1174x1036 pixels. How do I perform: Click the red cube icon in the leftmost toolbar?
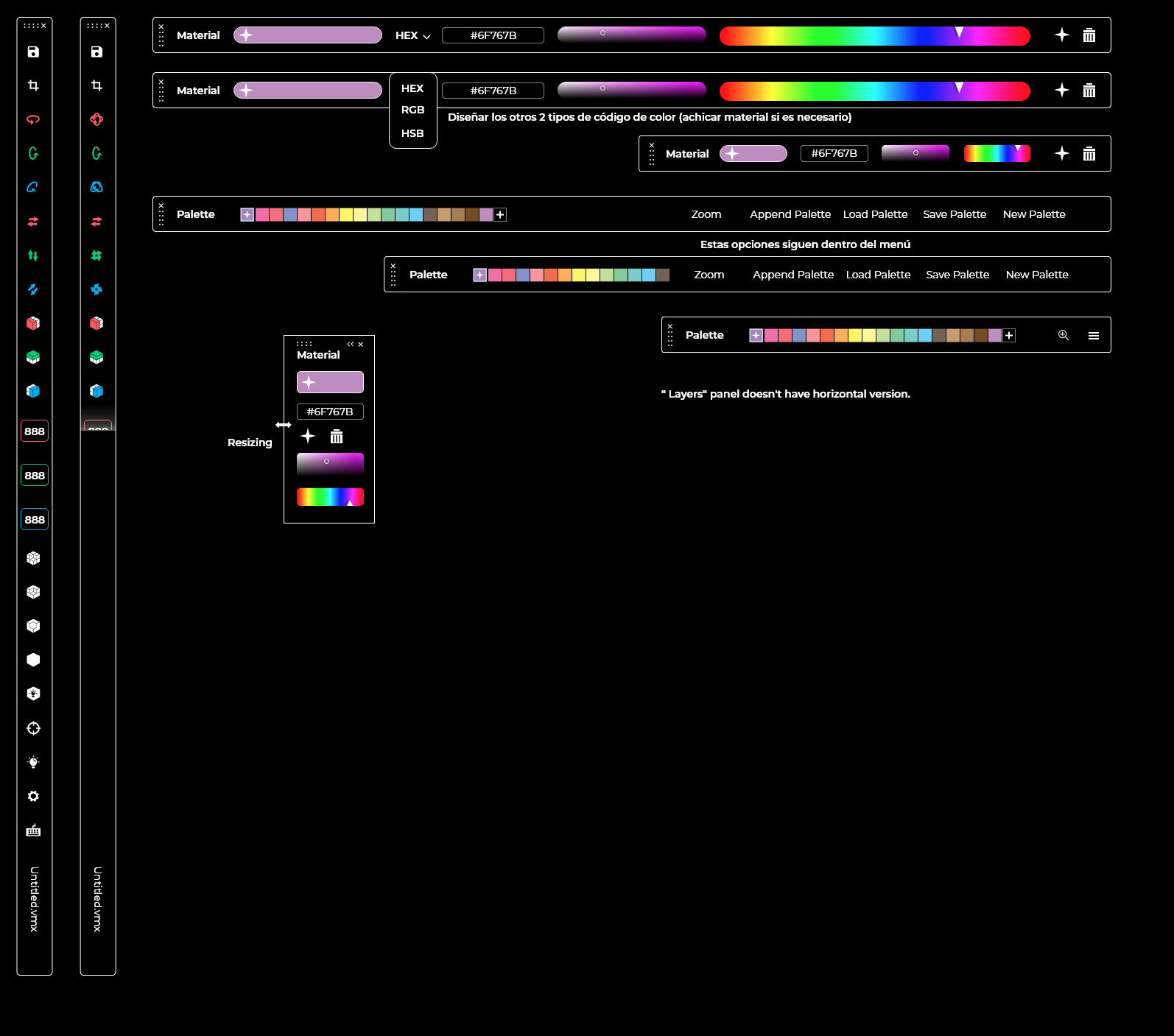pyautogui.click(x=33, y=323)
